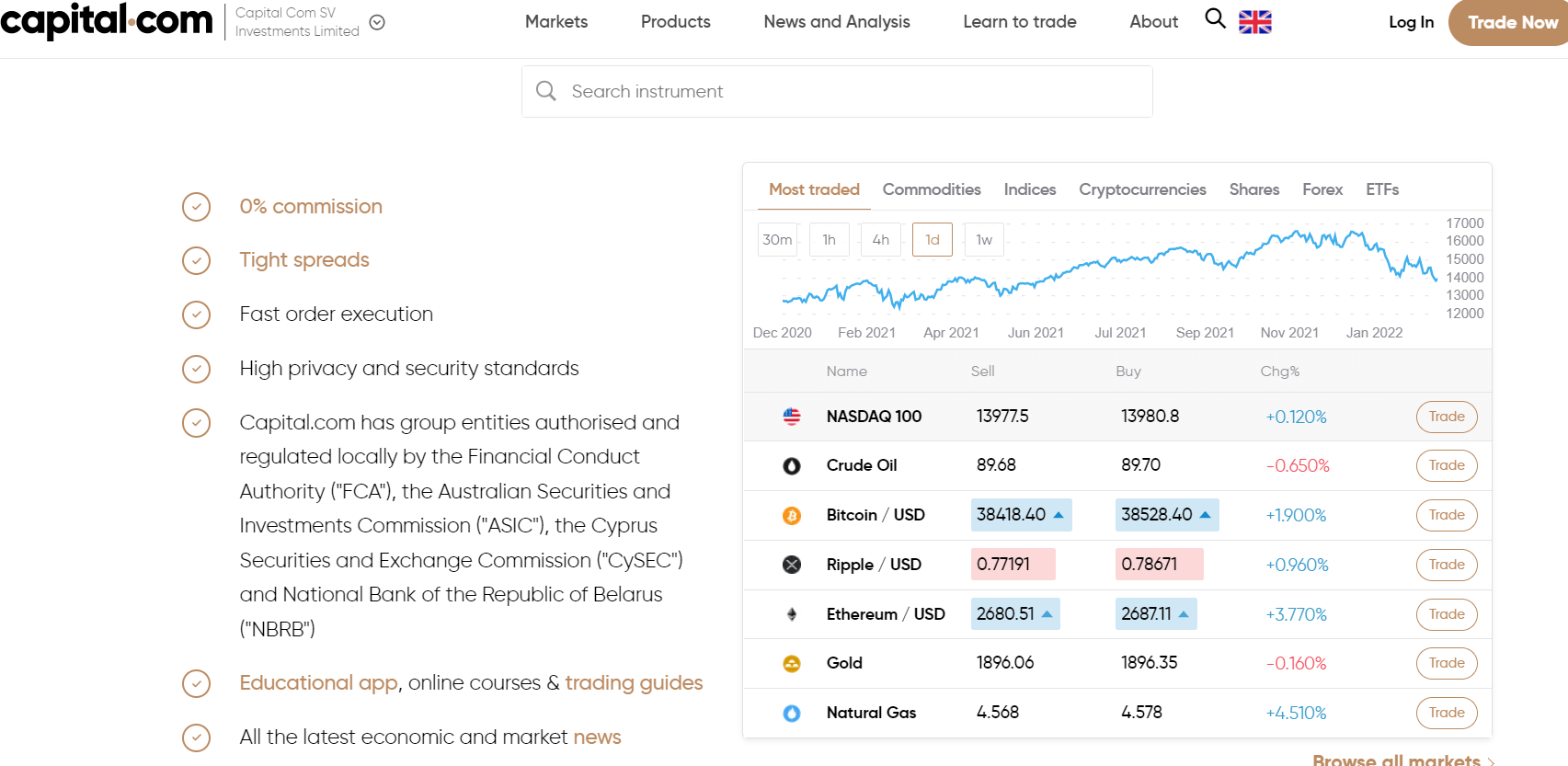Switch to the Commodities tab
The height and width of the screenshot is (766, 1568).
click(932, 189)
